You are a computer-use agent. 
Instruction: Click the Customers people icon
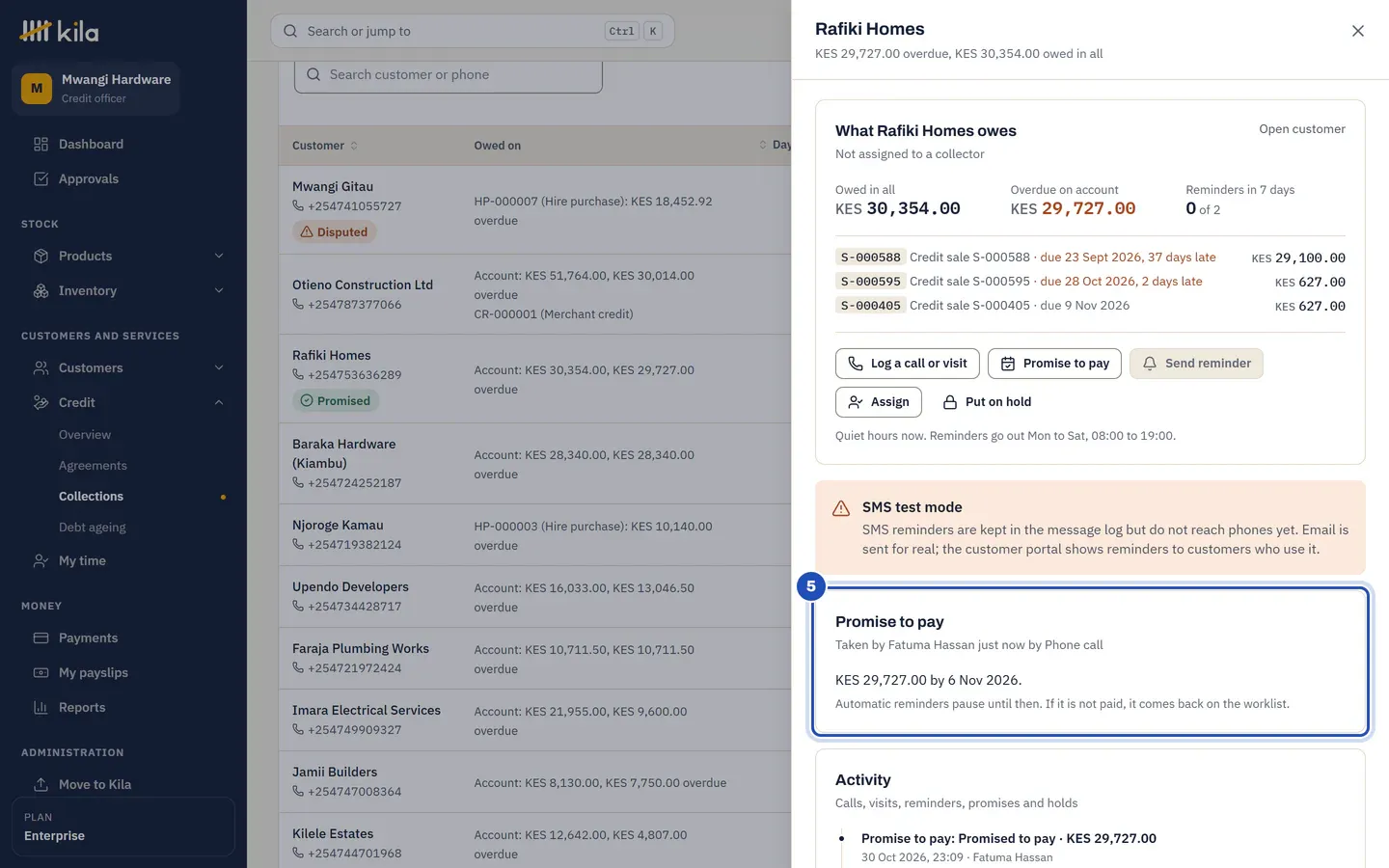[x=41, y=367]
